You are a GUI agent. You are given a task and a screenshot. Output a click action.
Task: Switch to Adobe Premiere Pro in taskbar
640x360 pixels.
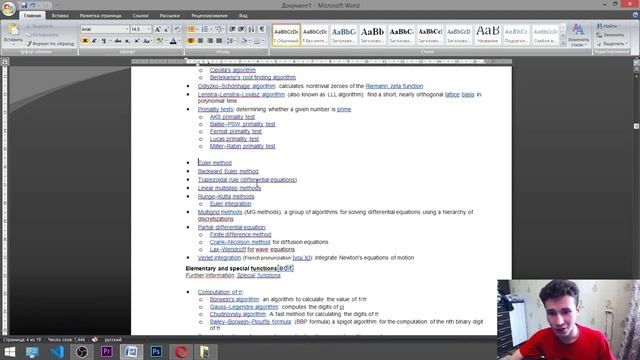(107, 352)
